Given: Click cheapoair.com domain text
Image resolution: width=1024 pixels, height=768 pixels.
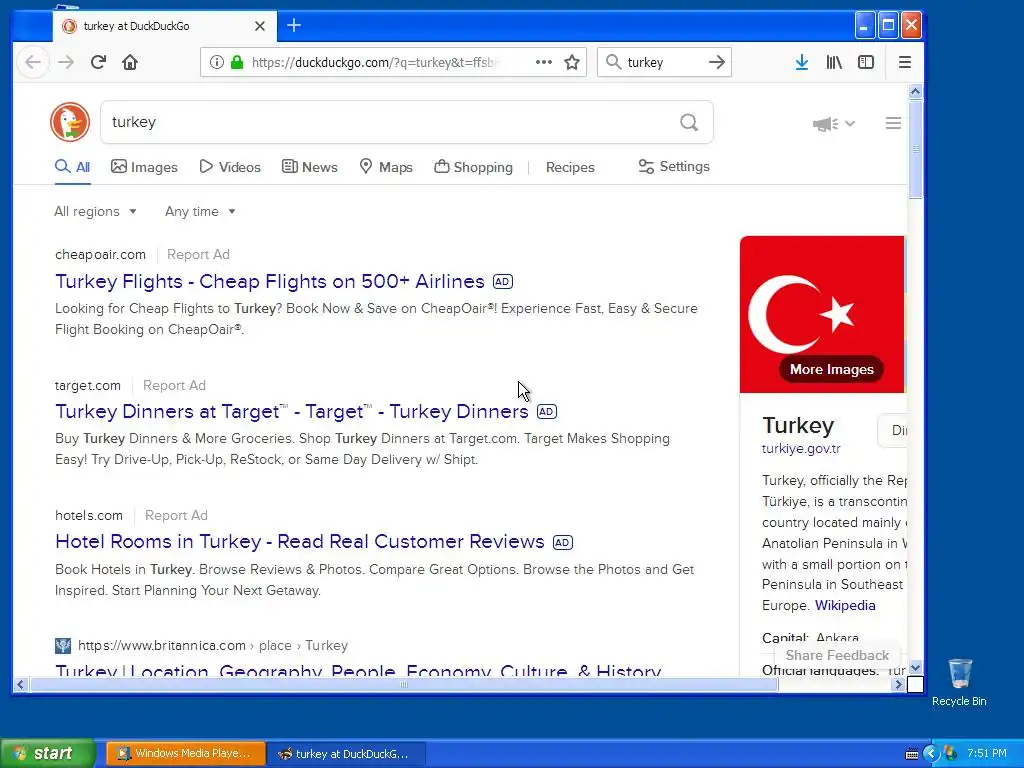Looking at the screenshot, I should (x=101, y=255).
